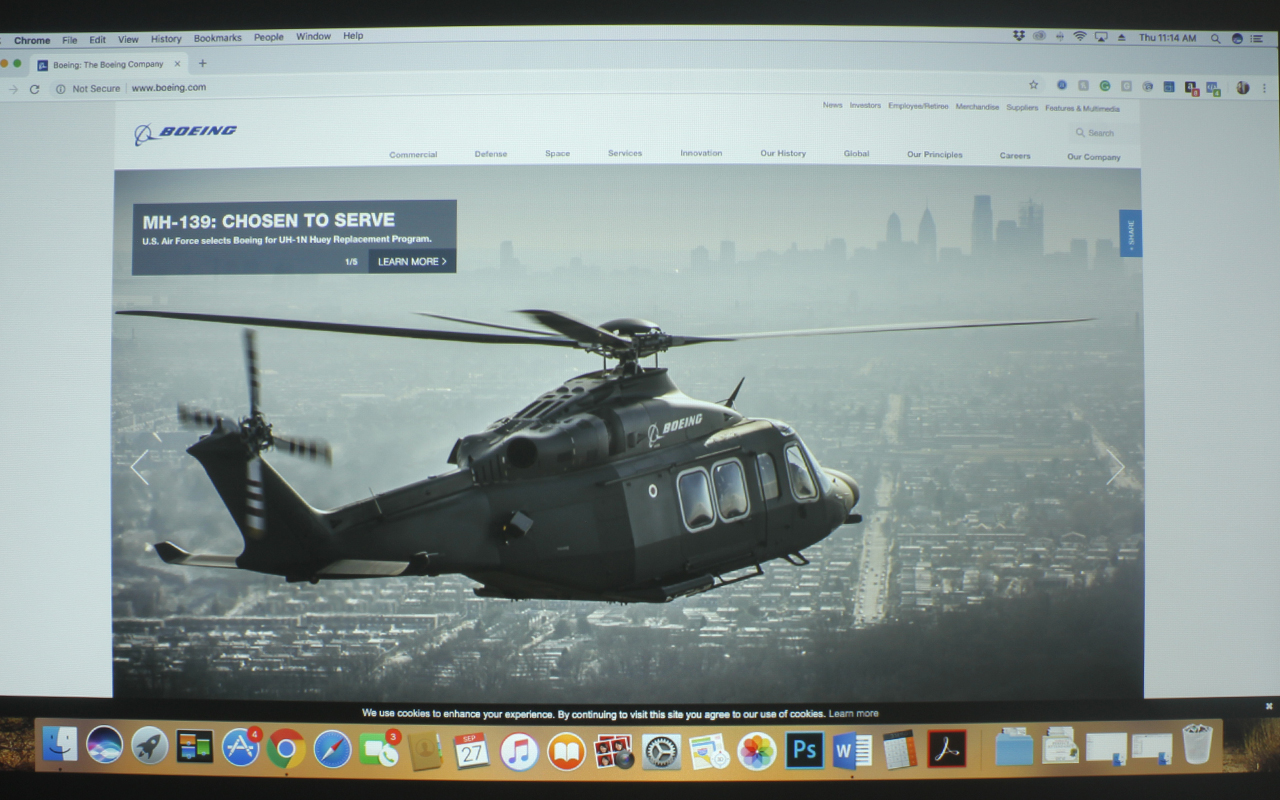Open the Wi-Fi status menu
Viewport: 1280px width, 800px height.
(x=1080, y=37)
